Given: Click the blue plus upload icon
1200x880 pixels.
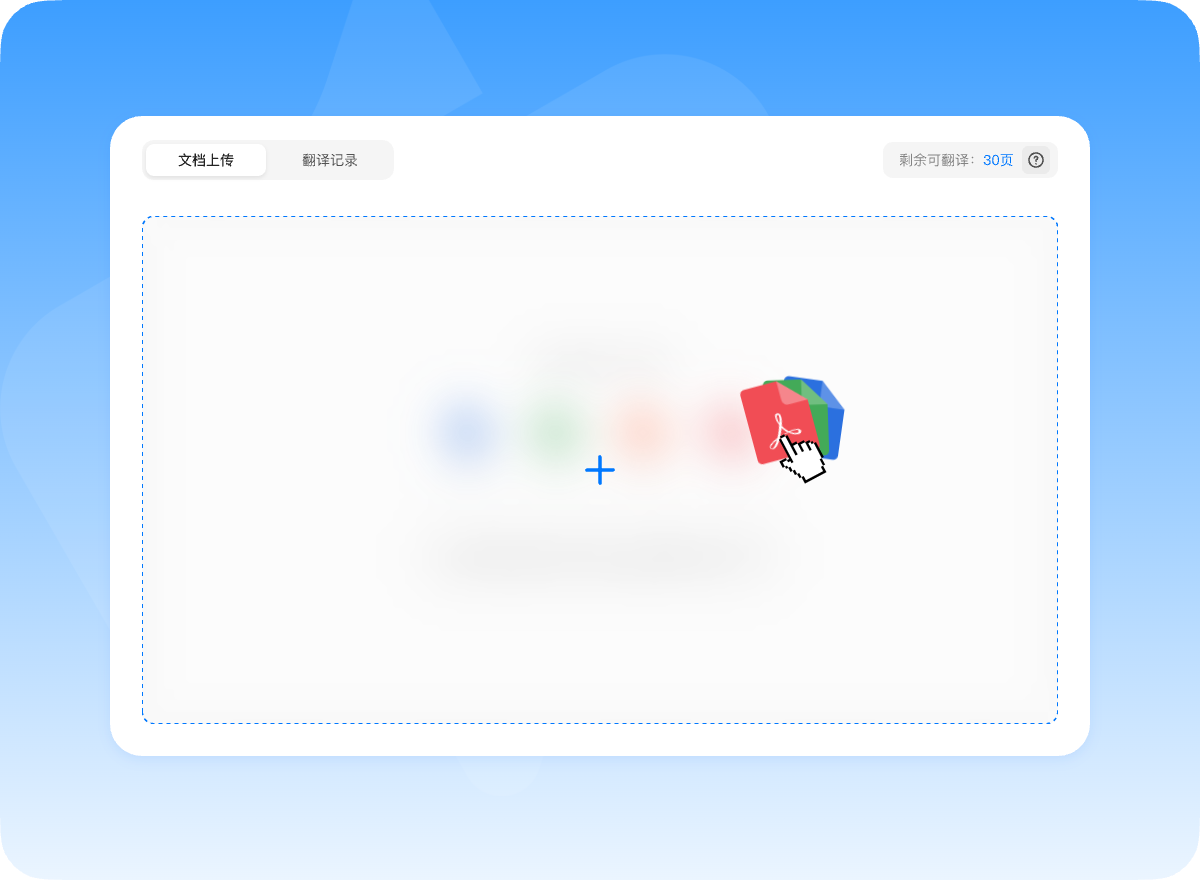Looking at the screenshot, I should pyautogui.click(x=600, y=470).
